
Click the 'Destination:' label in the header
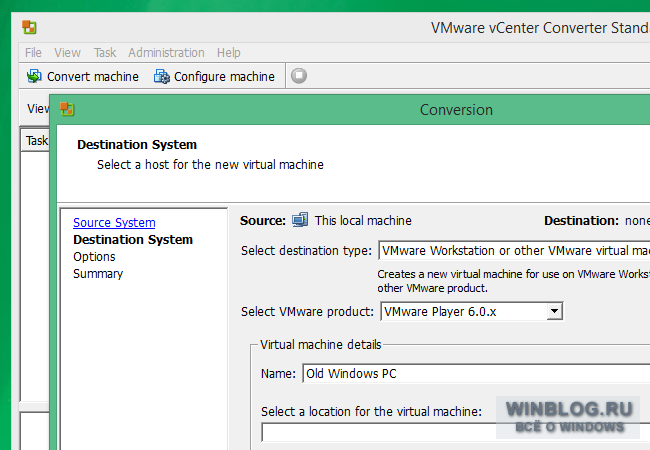point(581,220)
